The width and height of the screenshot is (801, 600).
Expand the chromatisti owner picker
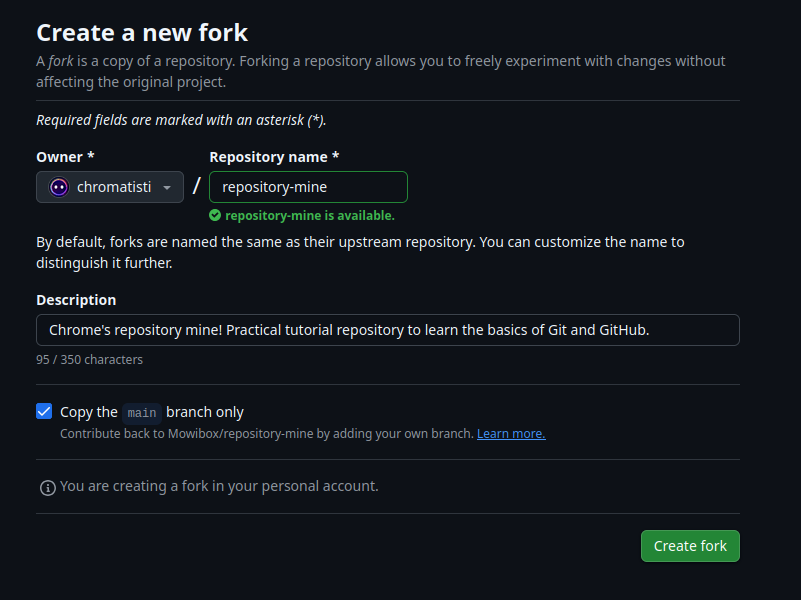[110, 187]
